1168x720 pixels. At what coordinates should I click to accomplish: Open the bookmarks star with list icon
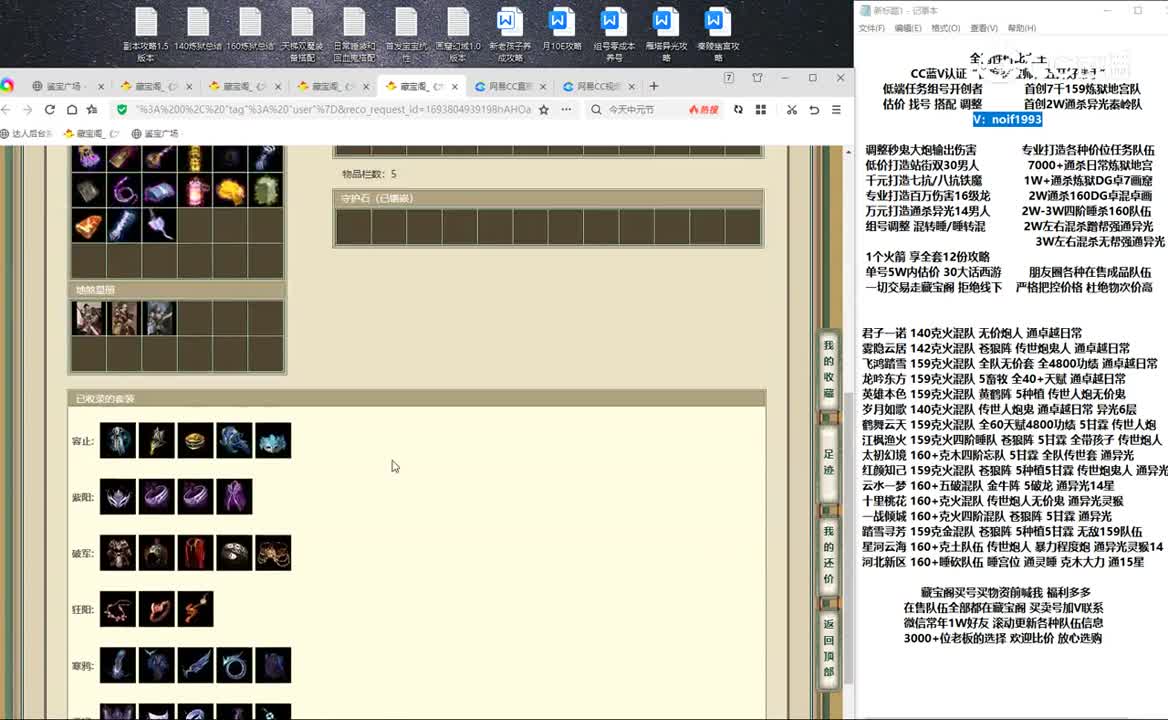(92, 109)
